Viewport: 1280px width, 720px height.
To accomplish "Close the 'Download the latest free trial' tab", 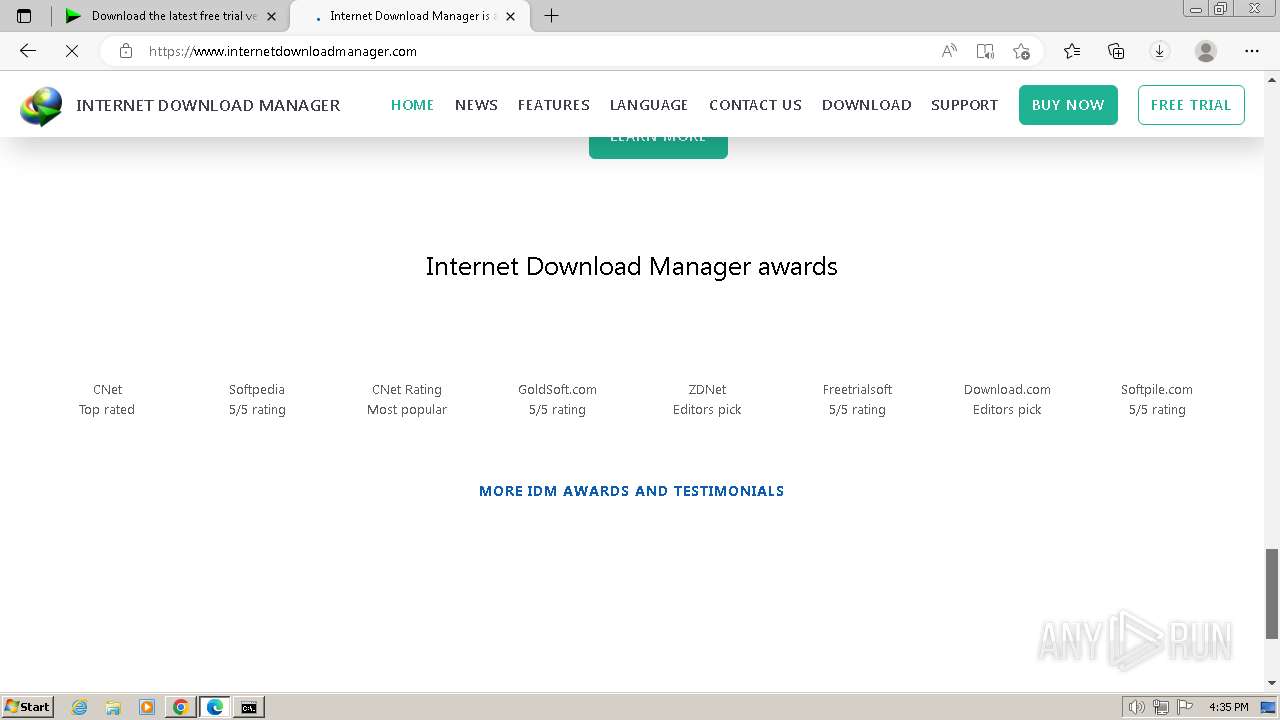I will pos(271,16).
